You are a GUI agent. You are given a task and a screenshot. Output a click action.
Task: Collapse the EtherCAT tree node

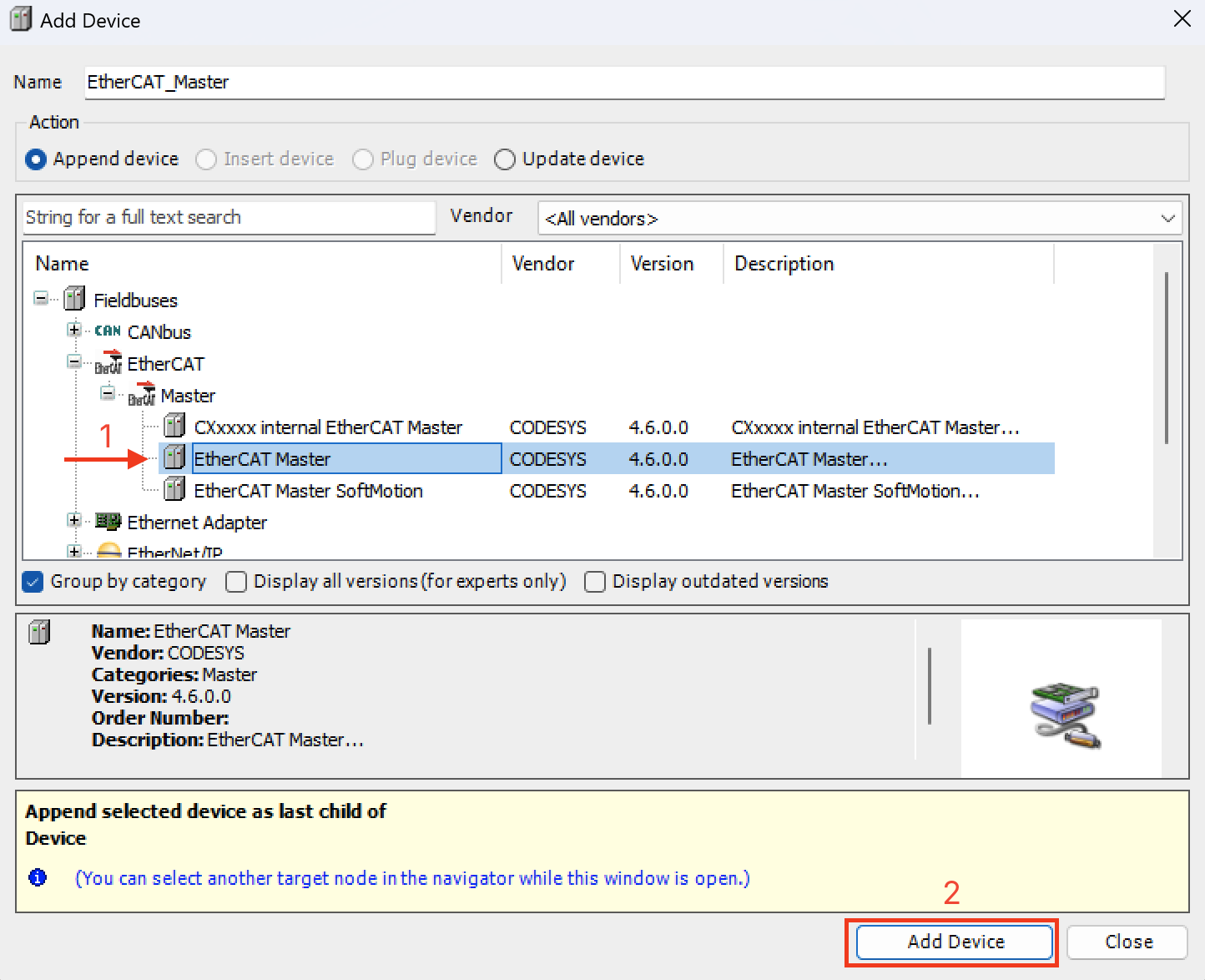[x=74, y=361]
